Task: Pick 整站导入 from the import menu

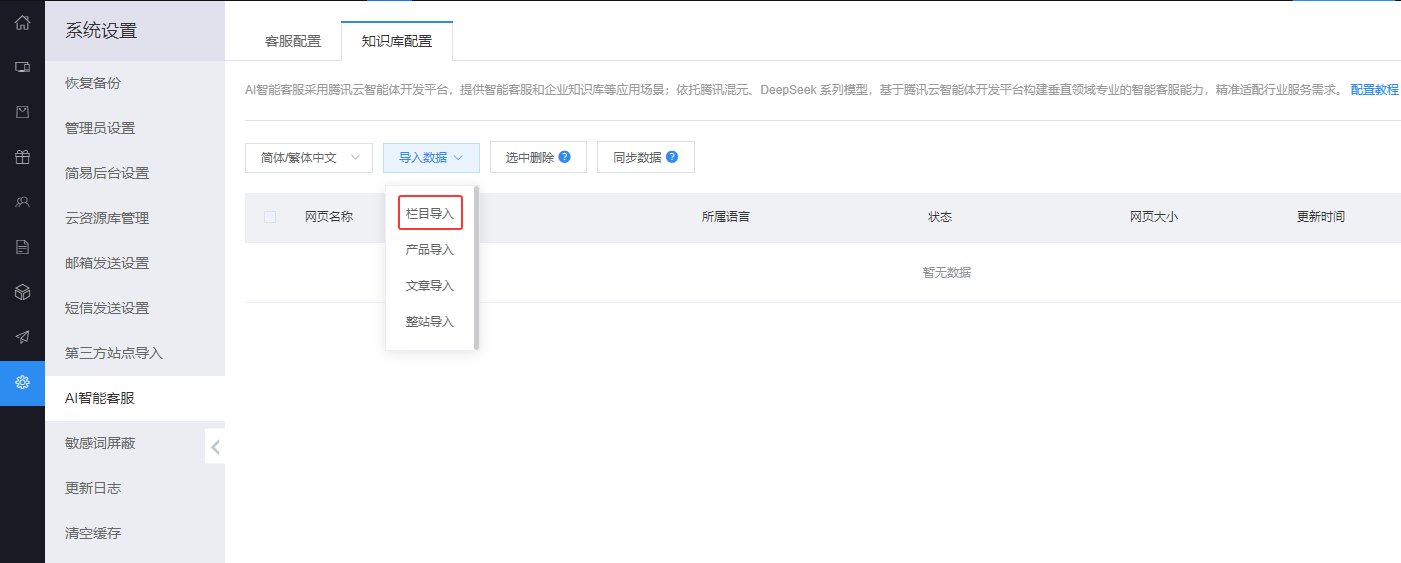Action: point(430,322)
